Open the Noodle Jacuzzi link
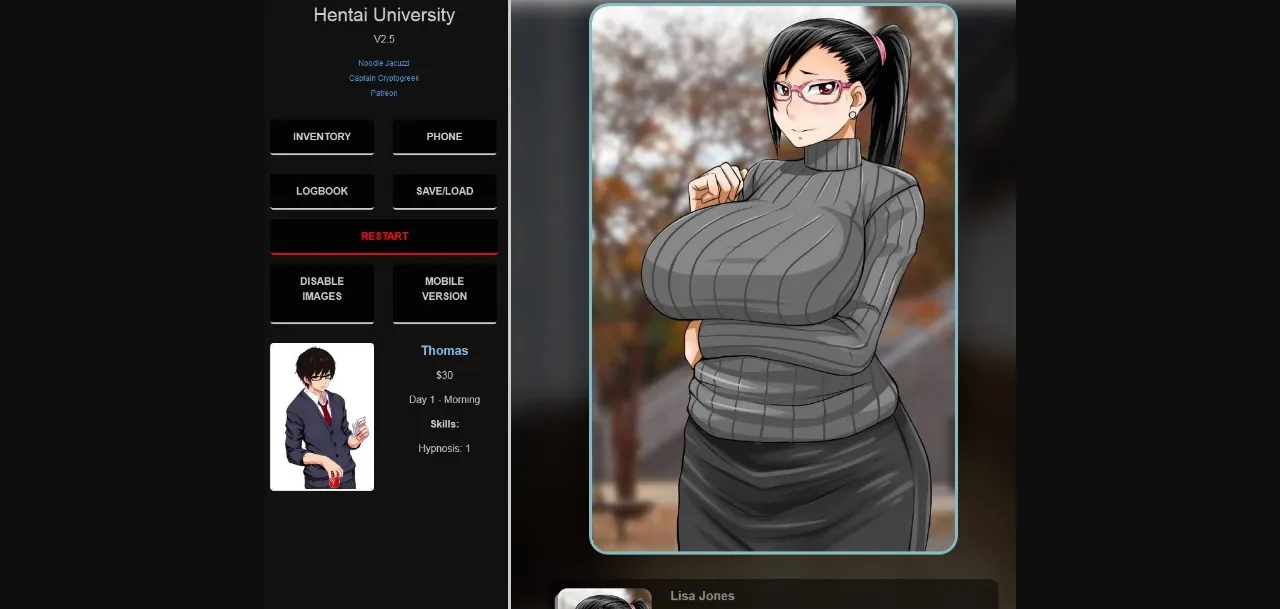This screenshot has width=1280, height=609. (x=383, y=62)
